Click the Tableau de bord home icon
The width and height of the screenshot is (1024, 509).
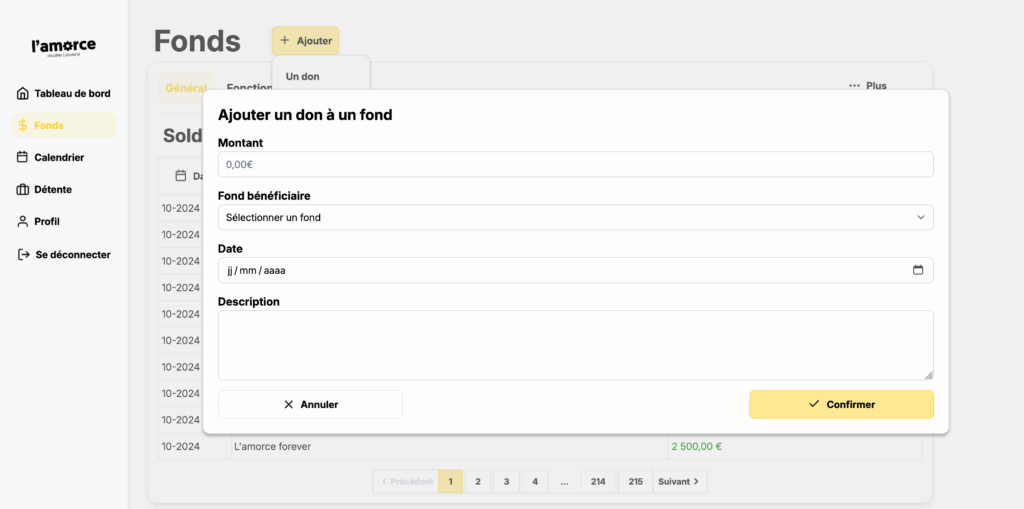23,94
